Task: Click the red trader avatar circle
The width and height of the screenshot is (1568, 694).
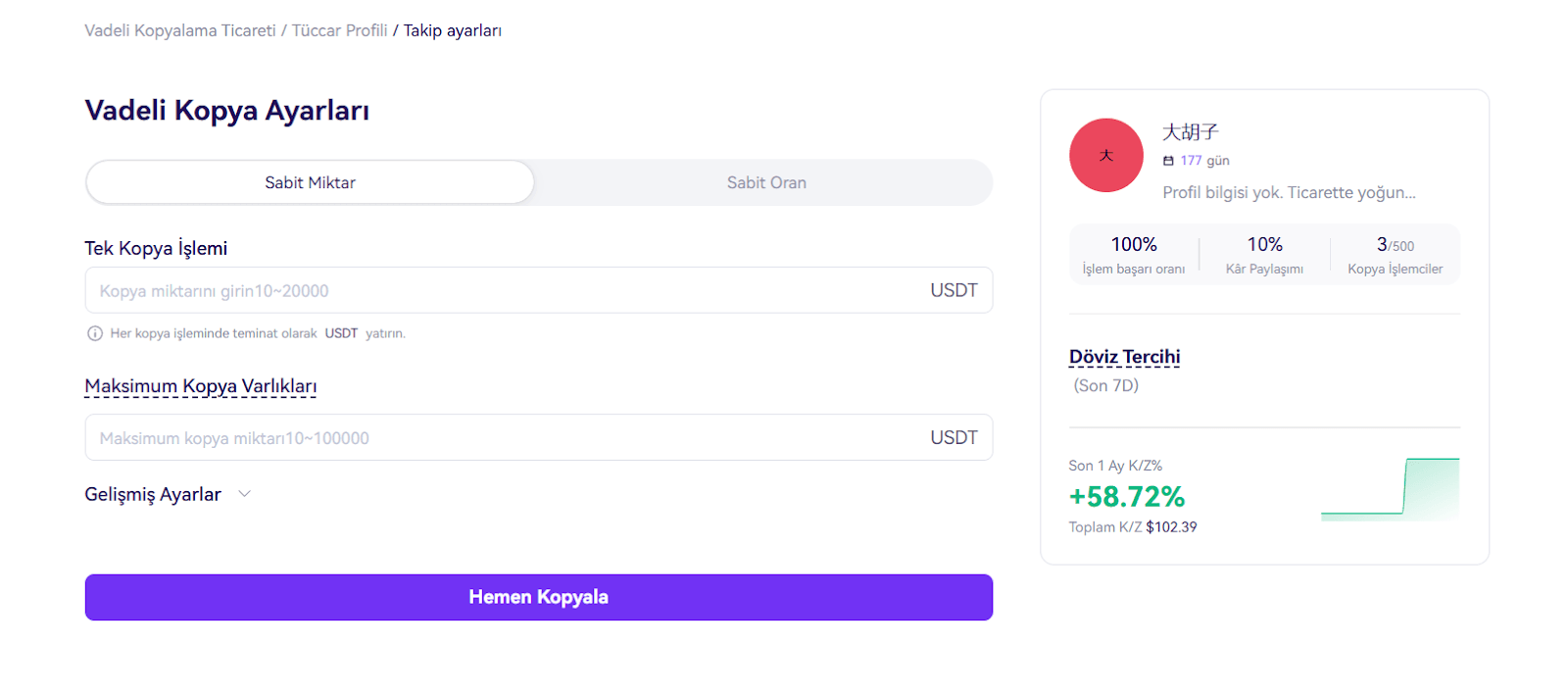Action: click(1105, 155)
